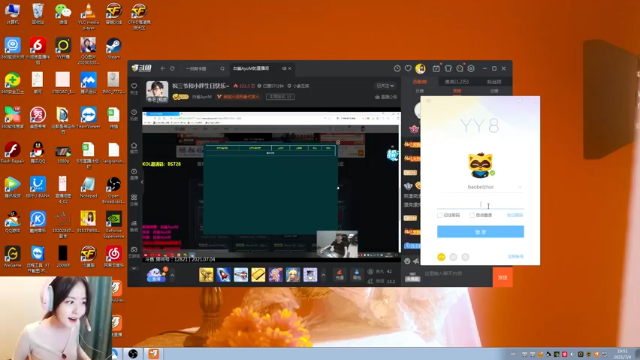Click the VLC media player desktop icon
Image resolution: width=640 pixels, height=360 pixels.
88,16
